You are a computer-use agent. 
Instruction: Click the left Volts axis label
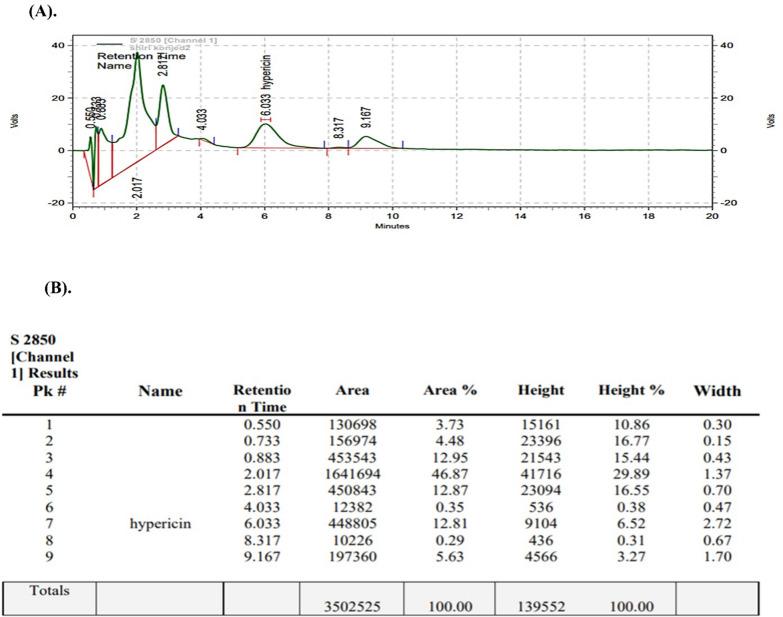[x=14, y=120]
